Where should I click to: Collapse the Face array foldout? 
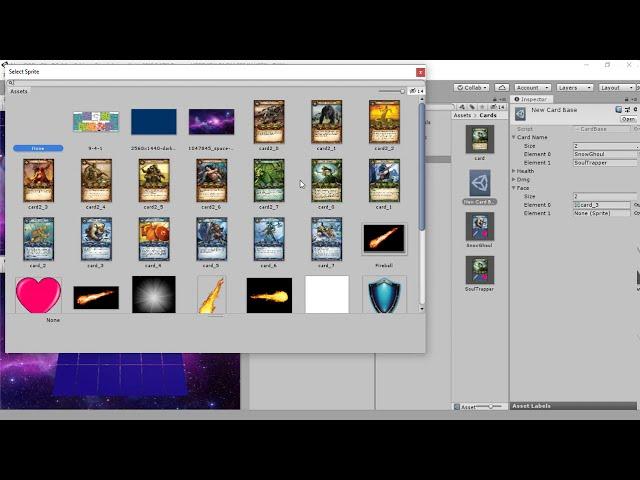pyautogui.click(x=514, y=188)
